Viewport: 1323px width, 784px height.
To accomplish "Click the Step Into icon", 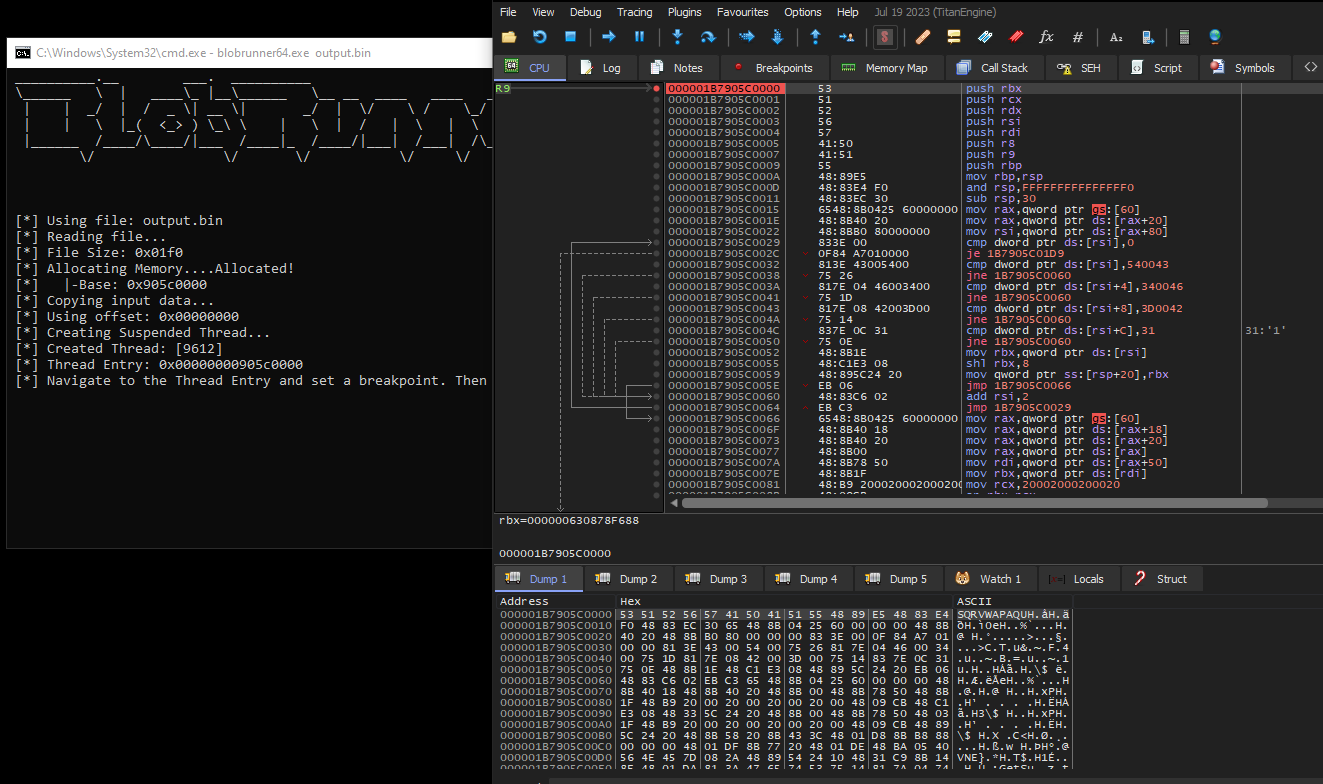I will tap(677, 37).
